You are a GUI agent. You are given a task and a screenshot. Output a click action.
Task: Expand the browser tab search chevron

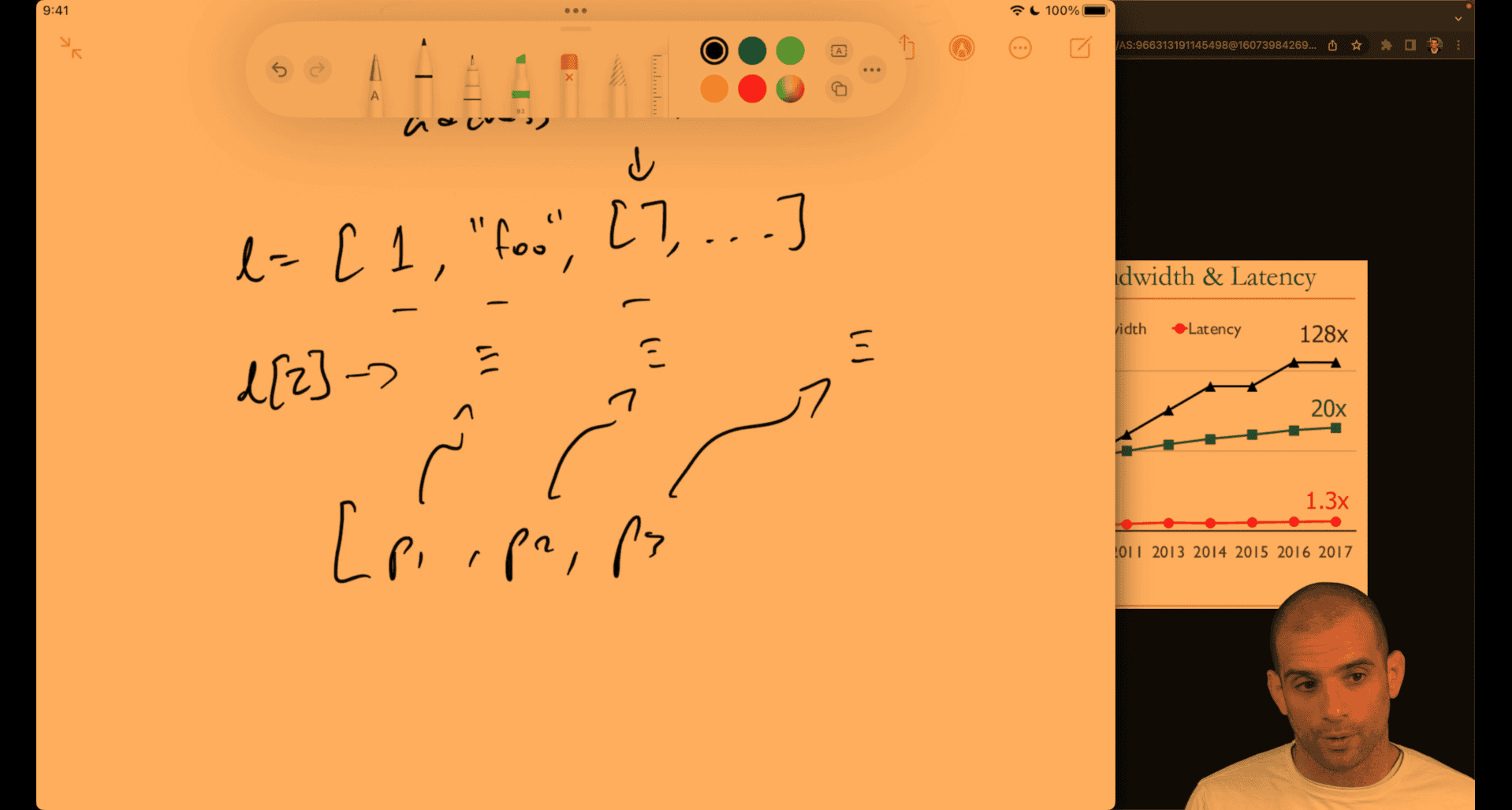[x=1458, y=18]
